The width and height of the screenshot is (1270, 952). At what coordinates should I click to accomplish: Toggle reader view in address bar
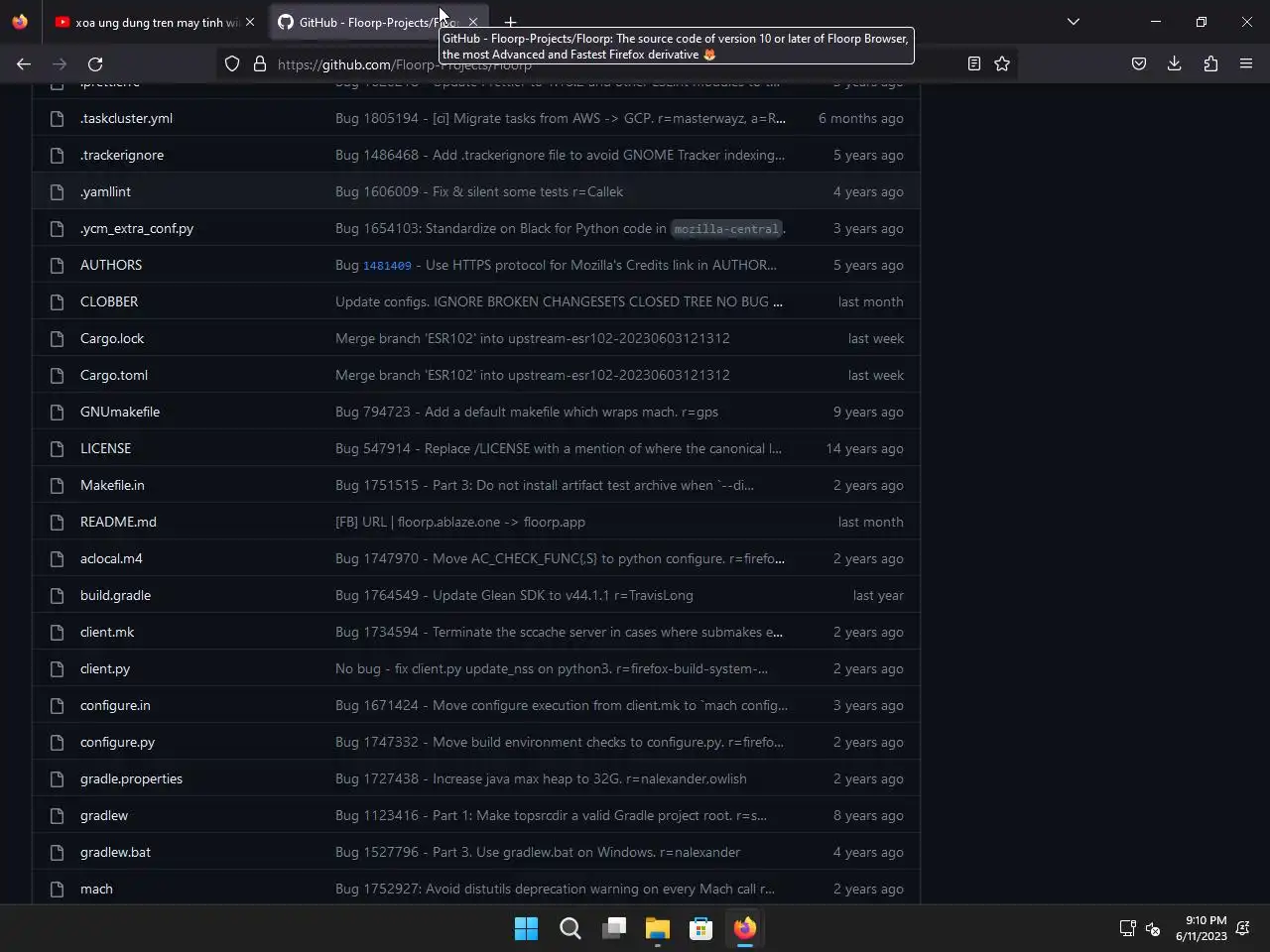[974, 63]
